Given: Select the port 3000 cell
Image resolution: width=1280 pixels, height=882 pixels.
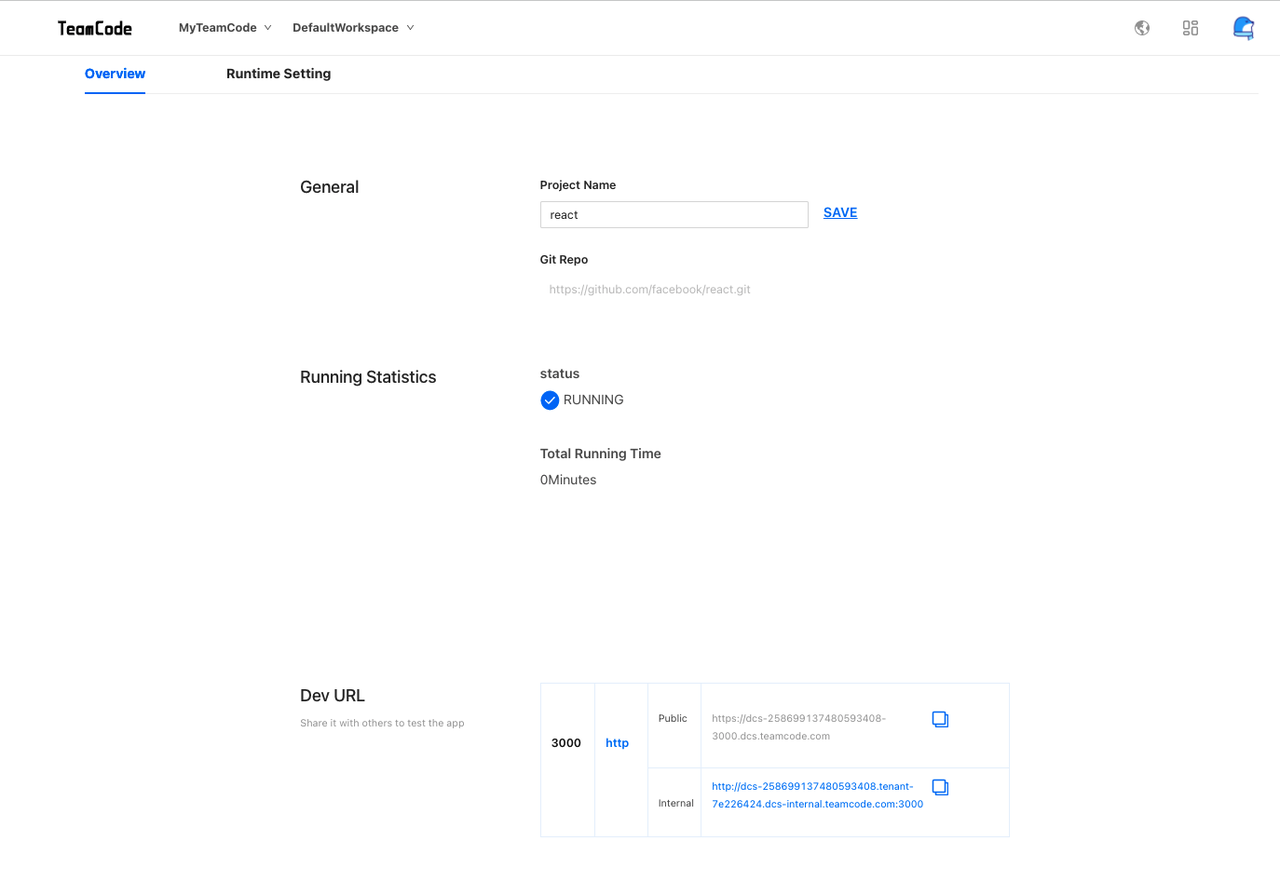Looking at the screenshot, I should click(x=566, y=743).
